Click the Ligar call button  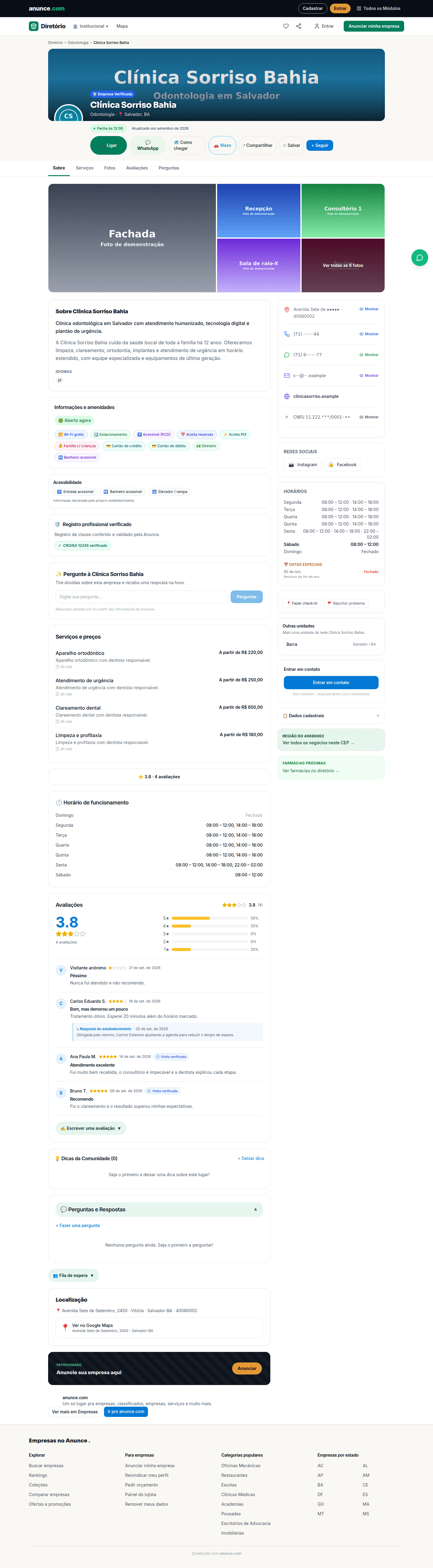pyautogui.click(x=108, y=145)
